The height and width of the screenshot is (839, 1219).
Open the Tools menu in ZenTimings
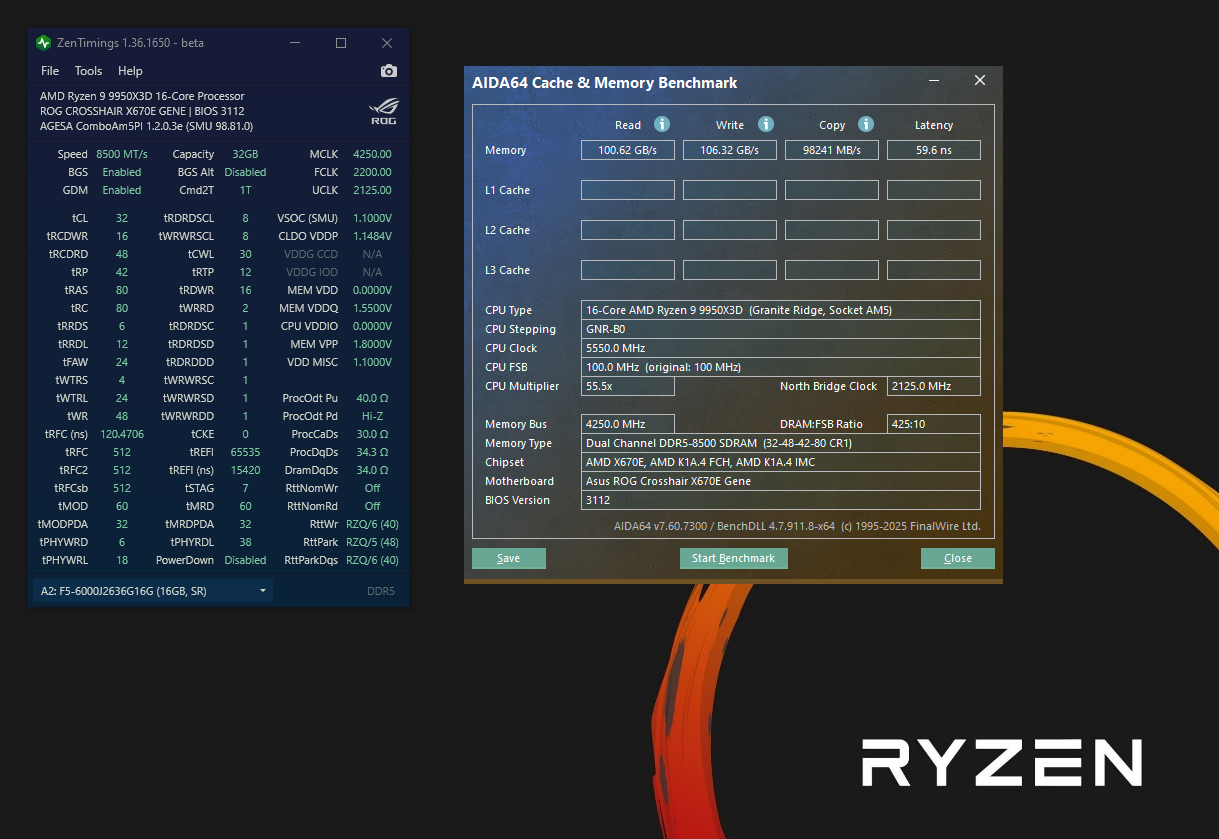[x=88, y=71]
